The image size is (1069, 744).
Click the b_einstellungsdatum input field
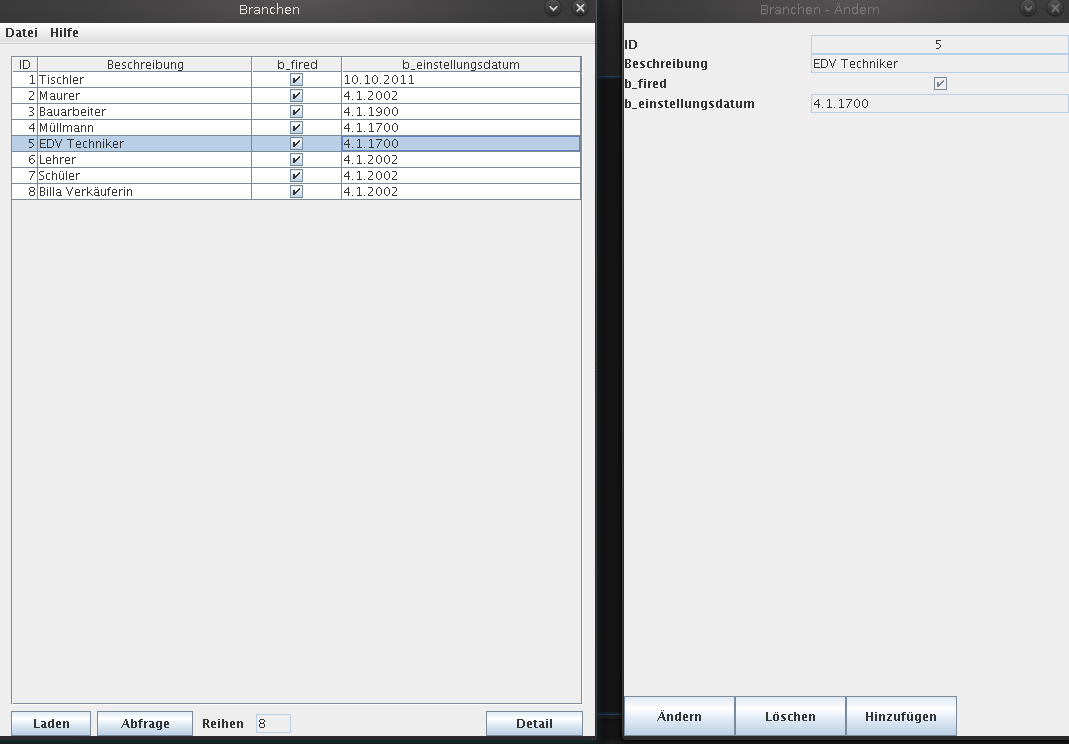(x=938, y=104)
